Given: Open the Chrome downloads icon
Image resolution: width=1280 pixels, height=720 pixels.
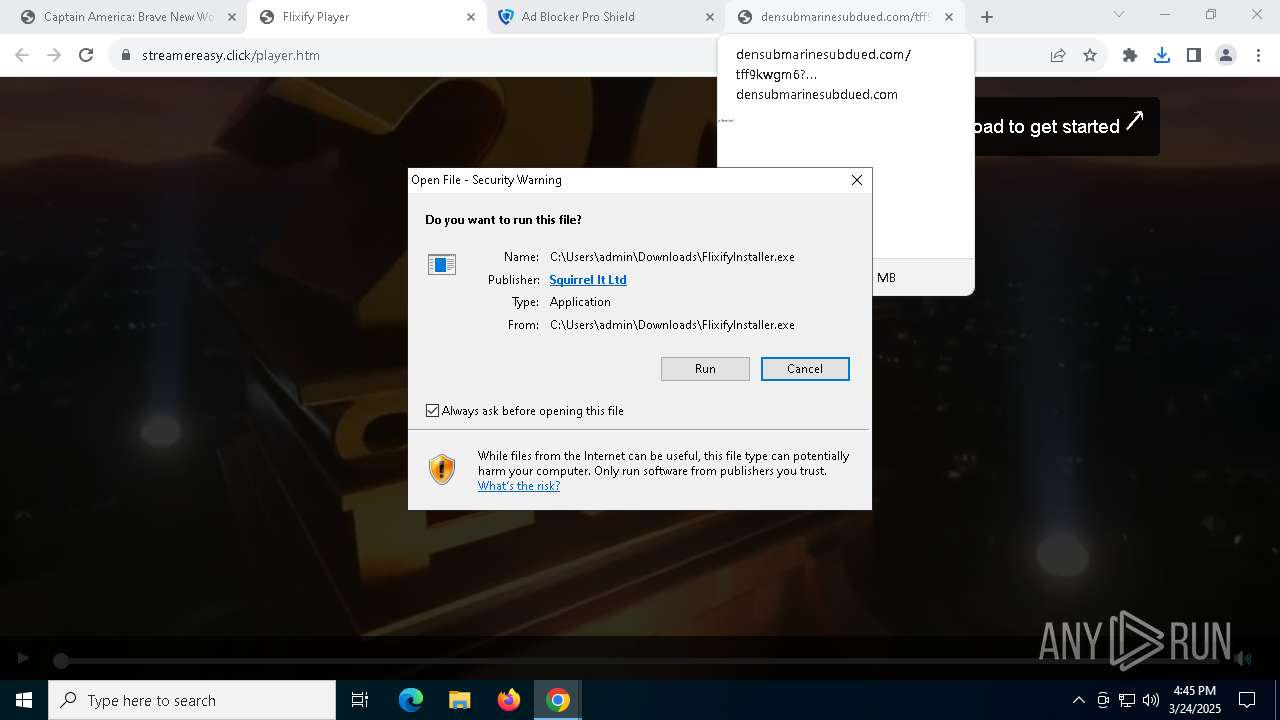Looking at the screenshot, I should coord(1162,55).
